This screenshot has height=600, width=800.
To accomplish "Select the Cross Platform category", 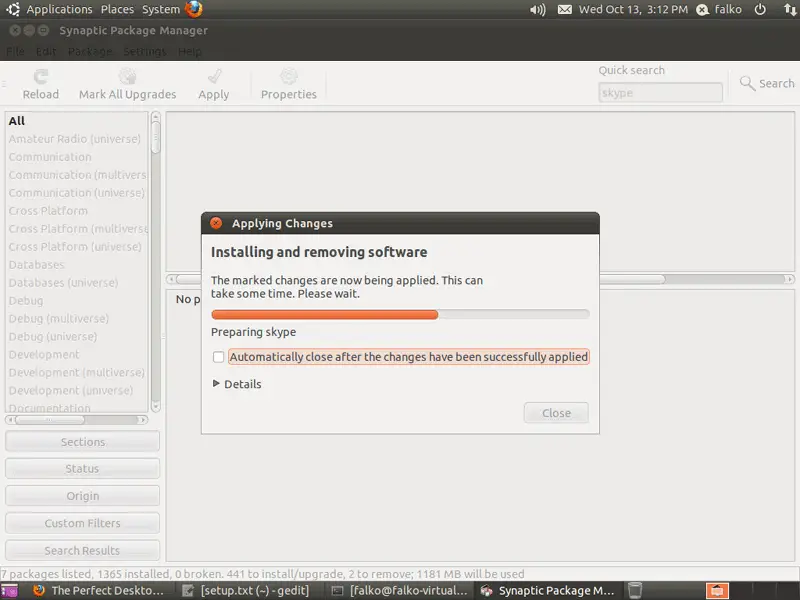I will (77, 211).
